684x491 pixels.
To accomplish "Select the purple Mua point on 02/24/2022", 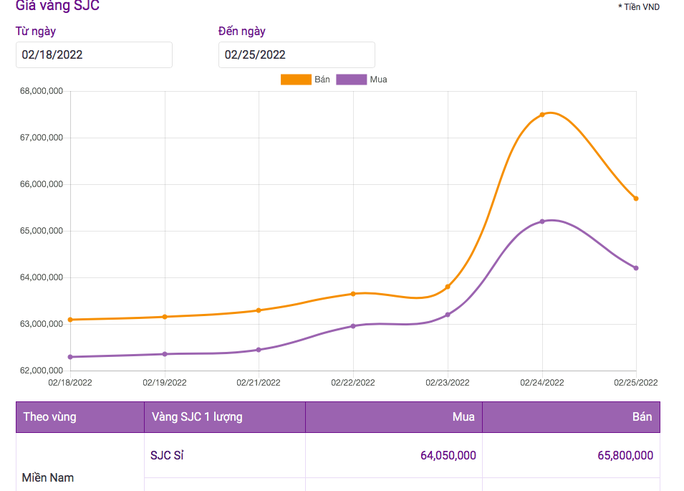I will pyautogui.click(x=542, y=222).
